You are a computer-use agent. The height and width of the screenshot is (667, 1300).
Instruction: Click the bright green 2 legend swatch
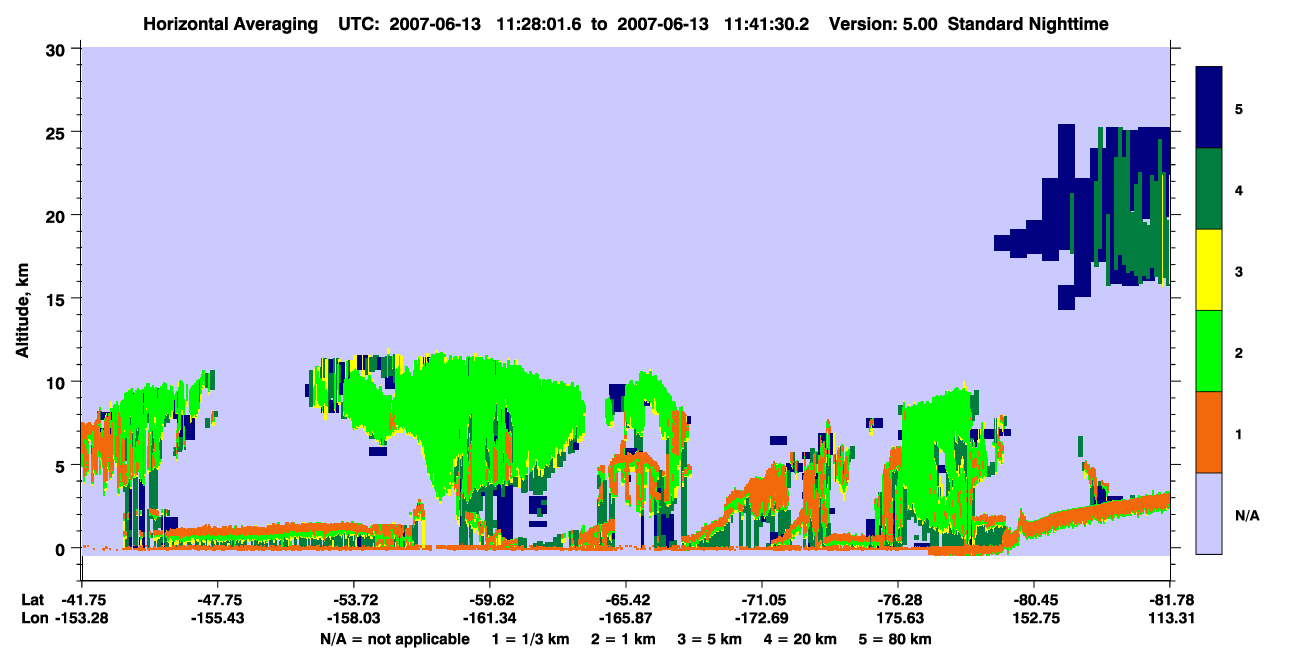(1209, 351)
